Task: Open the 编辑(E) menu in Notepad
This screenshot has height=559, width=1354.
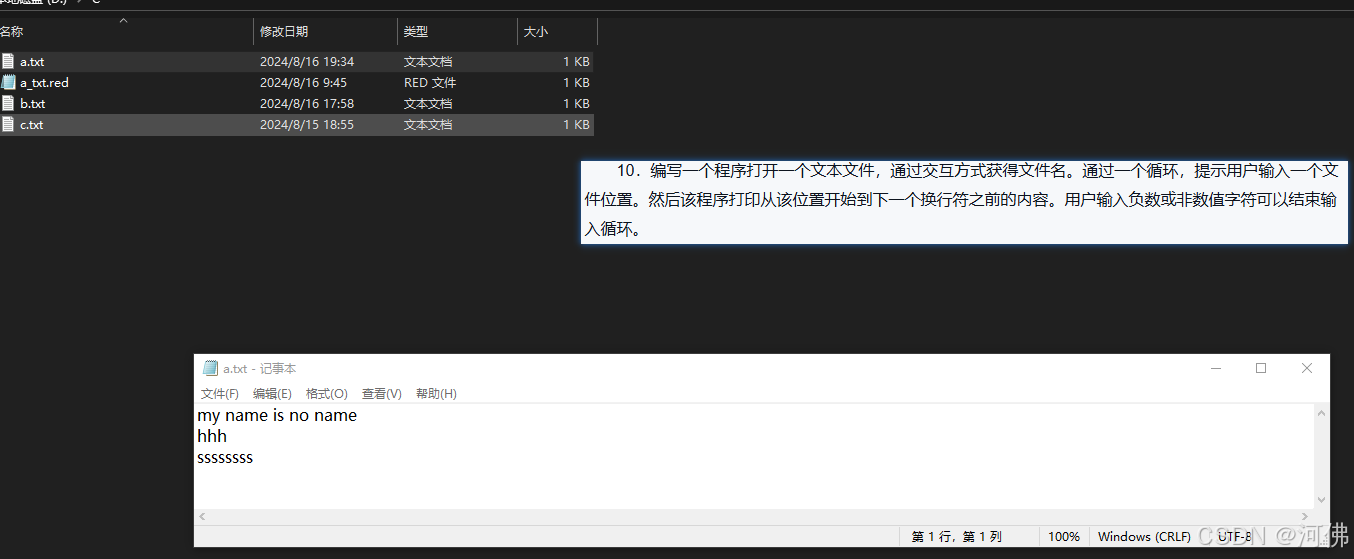Action: pos(272,394)
